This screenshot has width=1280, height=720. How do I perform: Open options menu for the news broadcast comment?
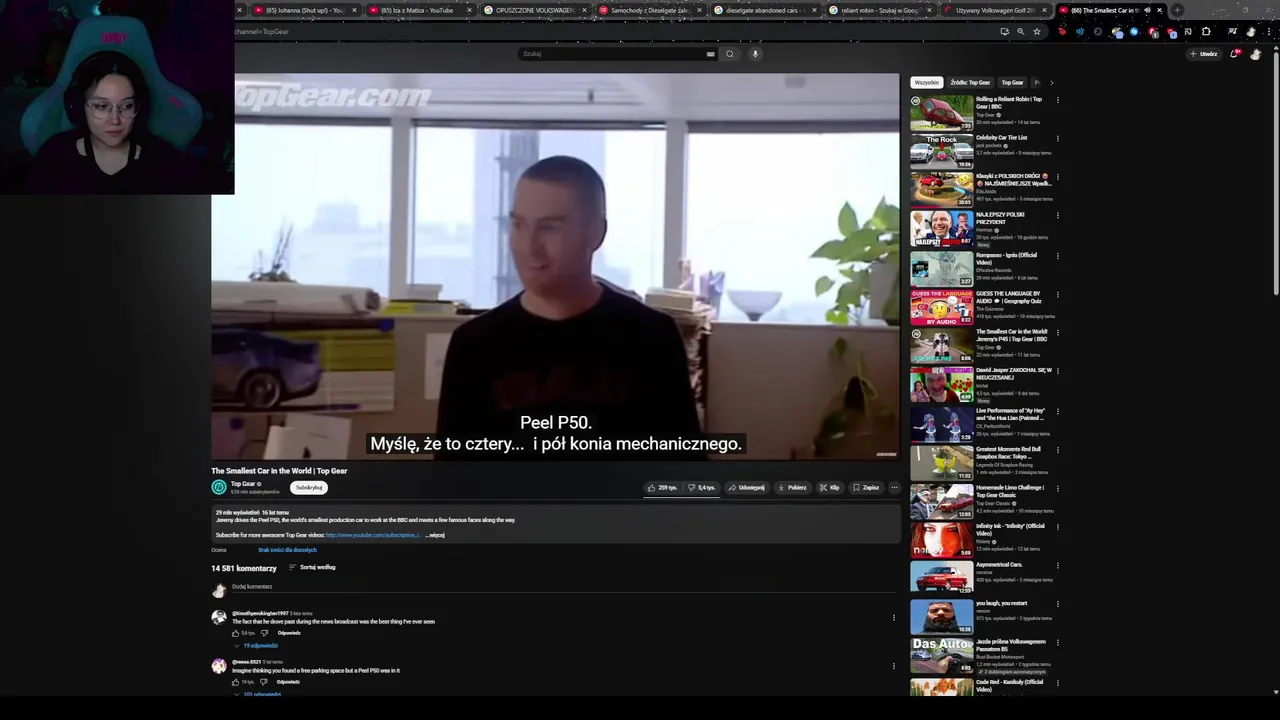(894, 618)
